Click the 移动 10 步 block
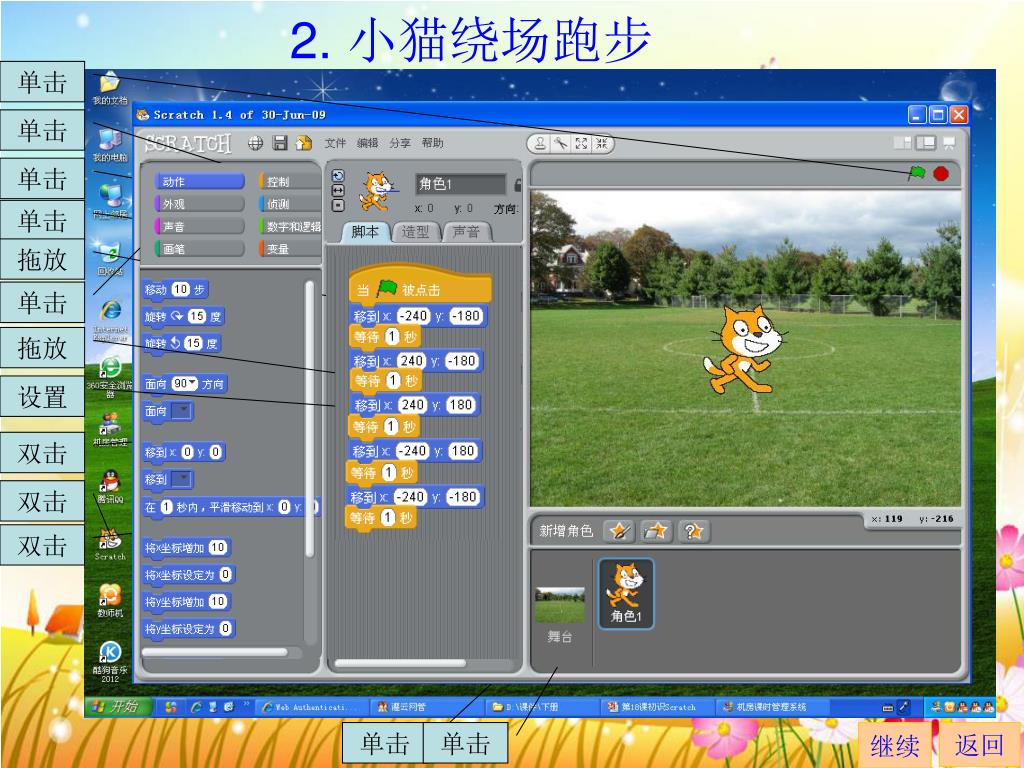This screenshot has width=1024, height=768. 175,289
